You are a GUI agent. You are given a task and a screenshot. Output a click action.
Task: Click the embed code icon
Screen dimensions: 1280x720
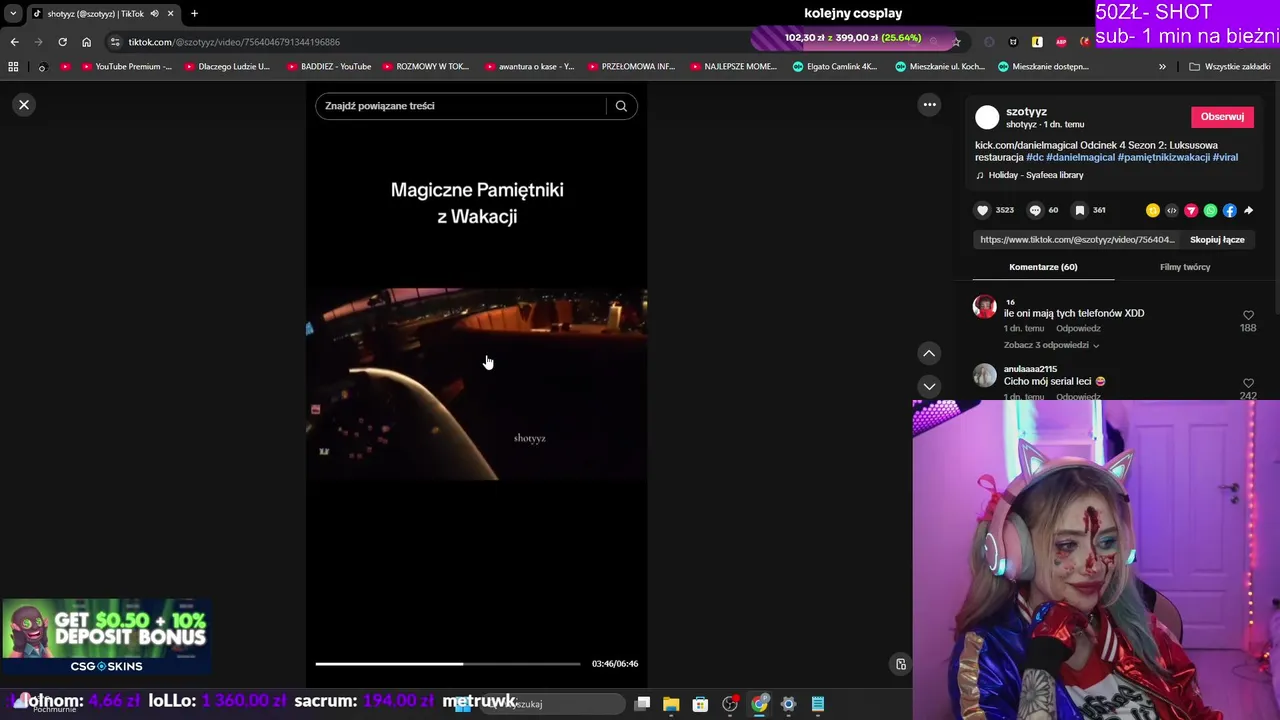point(1172,210)
